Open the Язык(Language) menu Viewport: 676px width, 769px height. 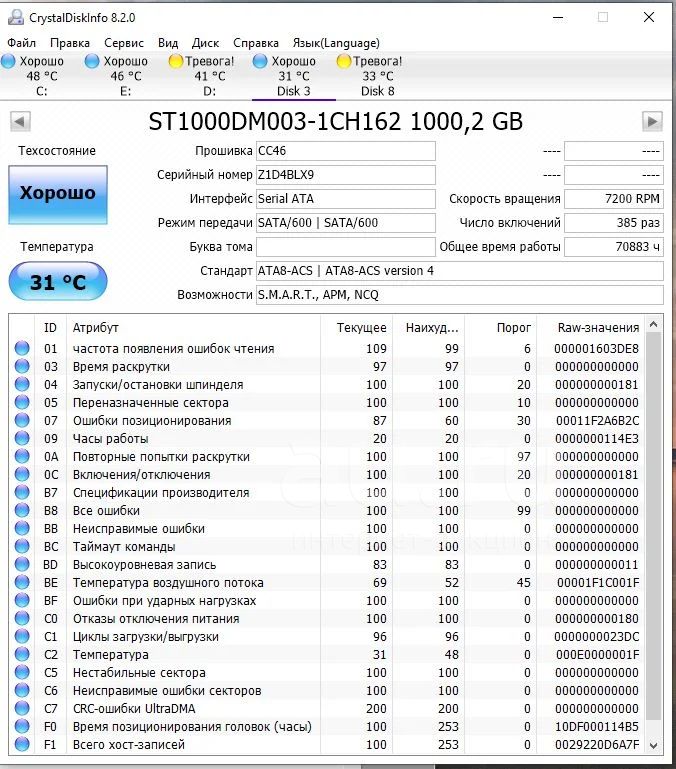click(336, 43)
